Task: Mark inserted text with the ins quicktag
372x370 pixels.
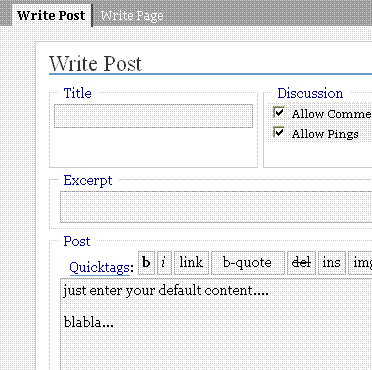Action: (332, 263)
